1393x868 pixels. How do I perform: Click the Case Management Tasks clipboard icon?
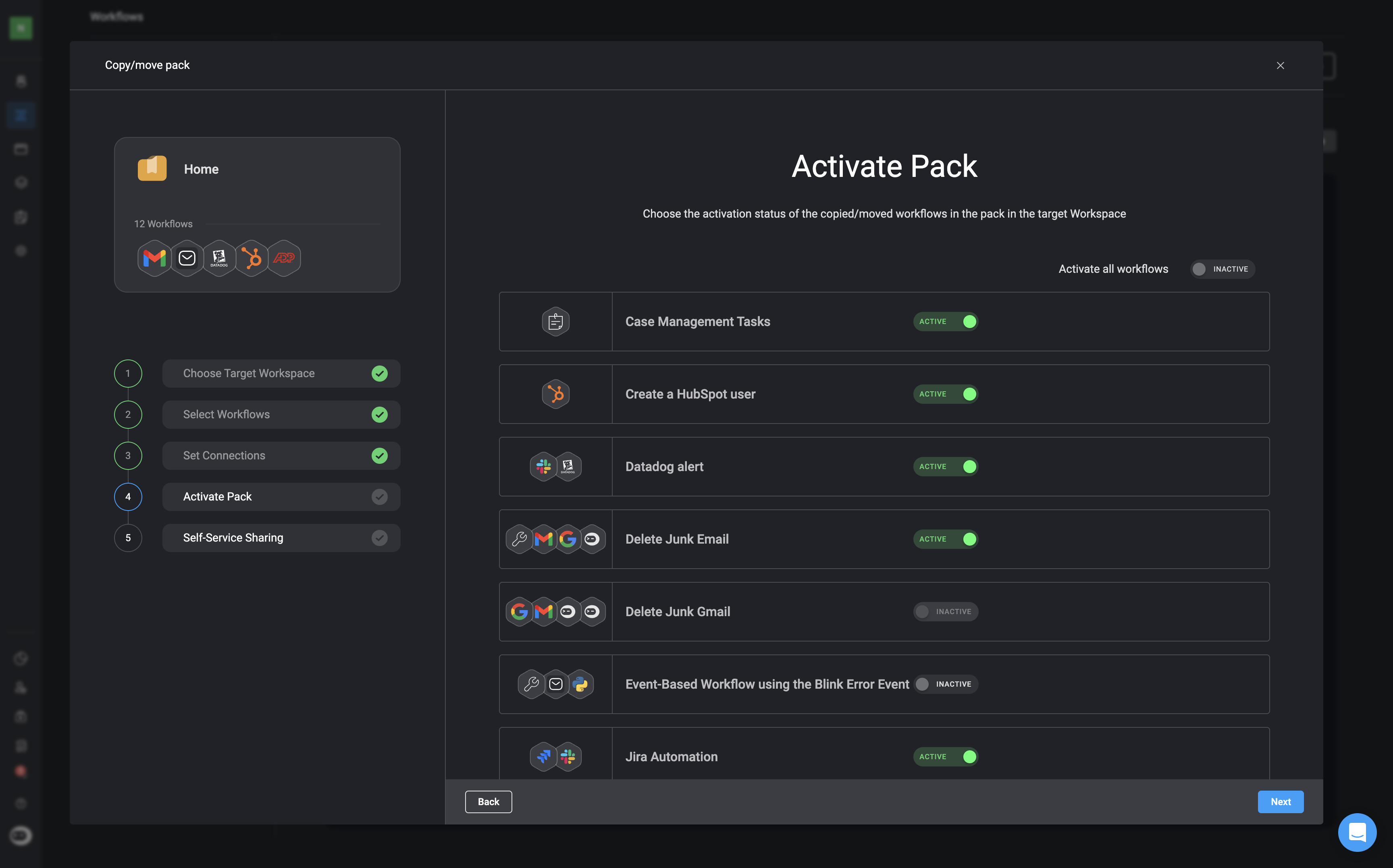pos(555,322)
